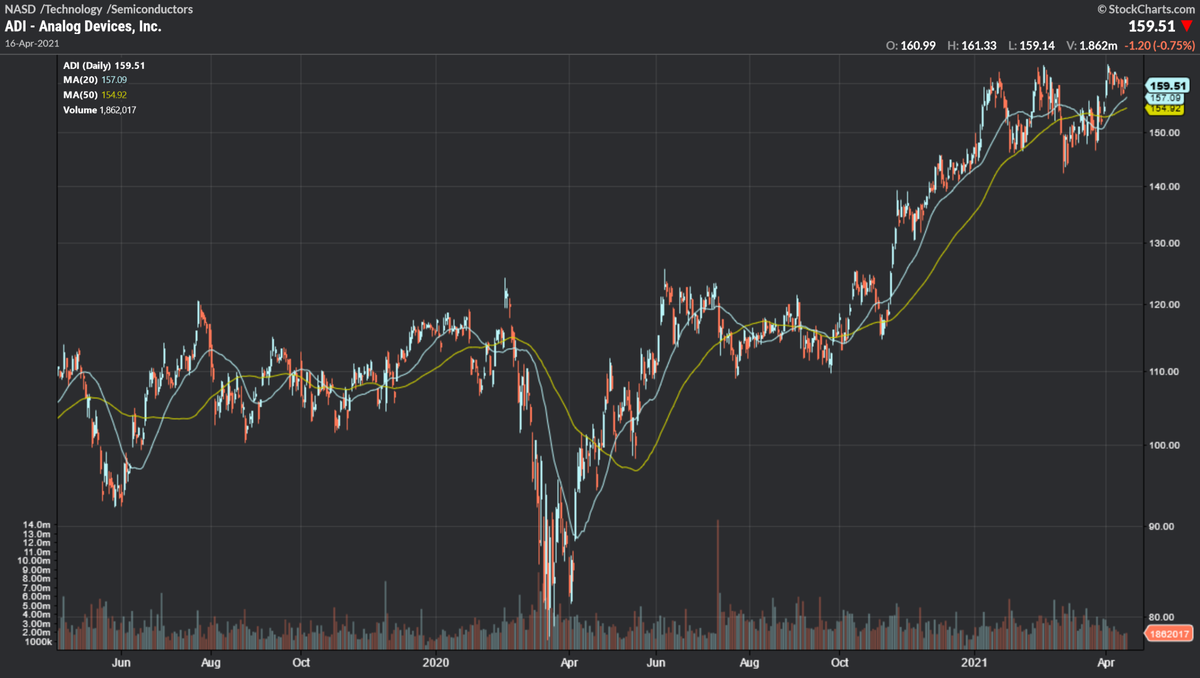Viewport: 1200px width, 678px height.
Task: Click the large 159.51 last price header
Action: [1151, 27]
